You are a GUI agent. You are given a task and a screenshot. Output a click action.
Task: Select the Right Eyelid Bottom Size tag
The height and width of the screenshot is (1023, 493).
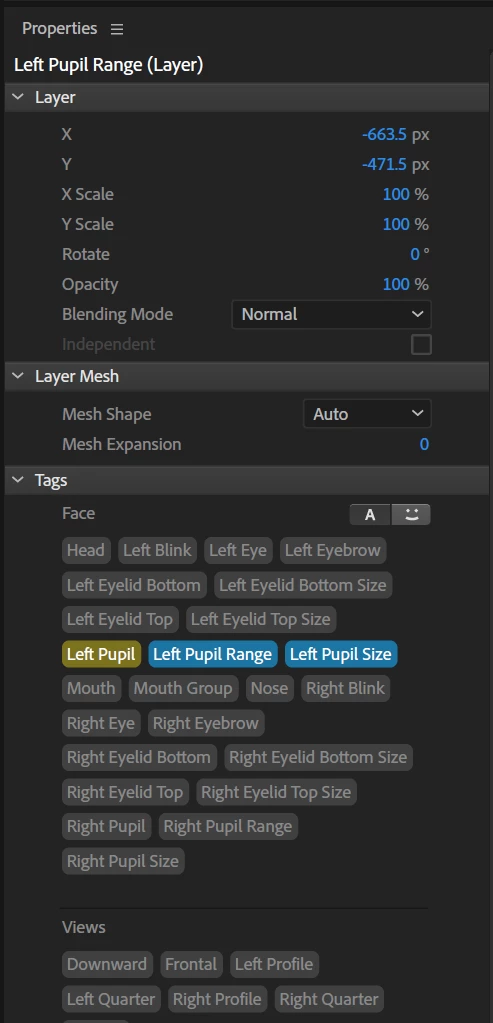click(318, 757)
